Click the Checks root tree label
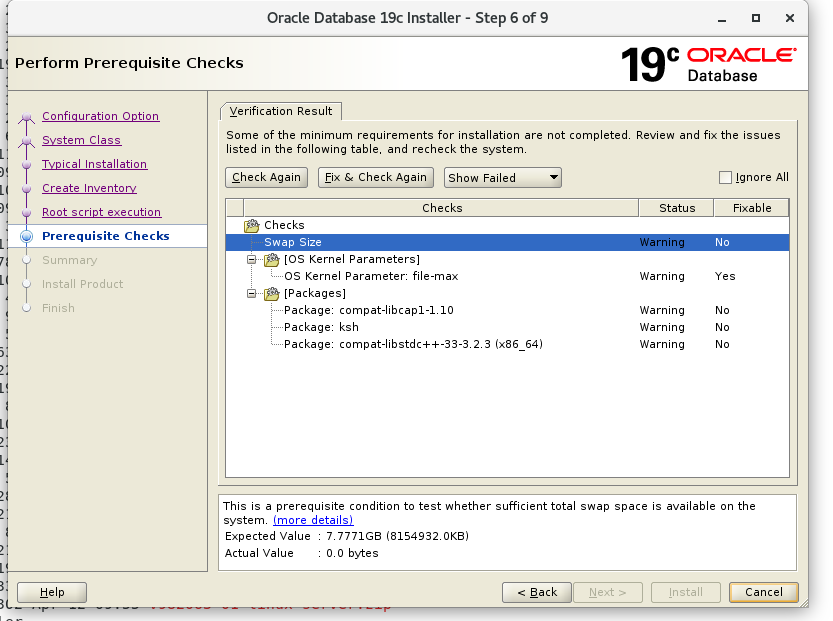The image size is (833, 621). (284, 225)
